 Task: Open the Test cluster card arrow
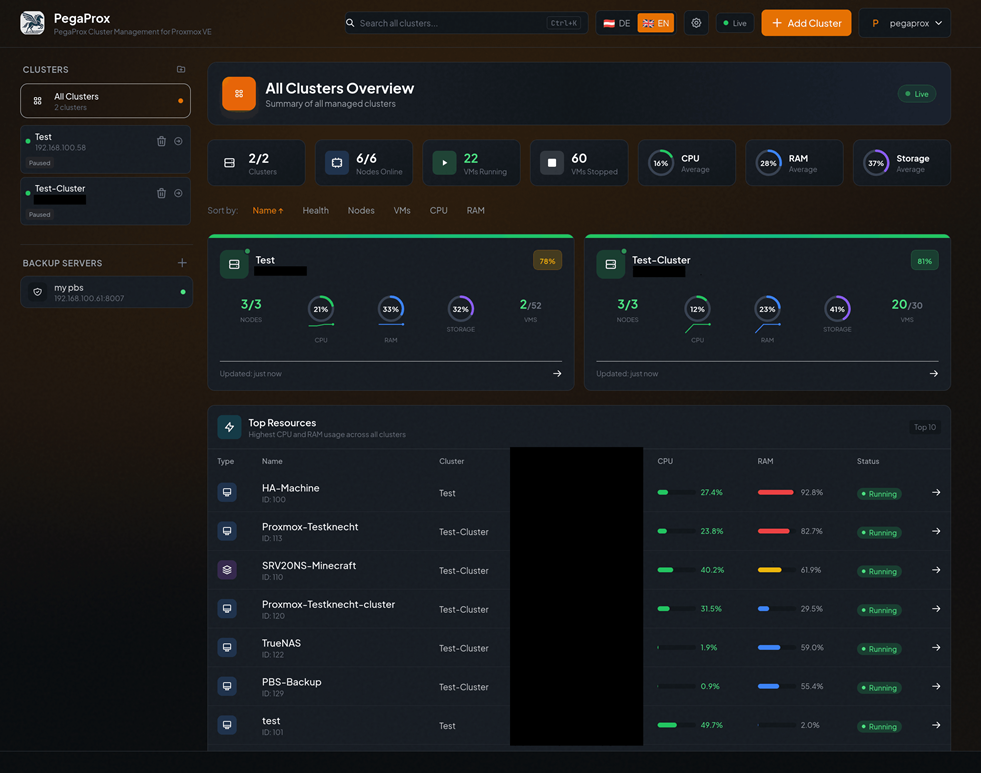[557, 373]
